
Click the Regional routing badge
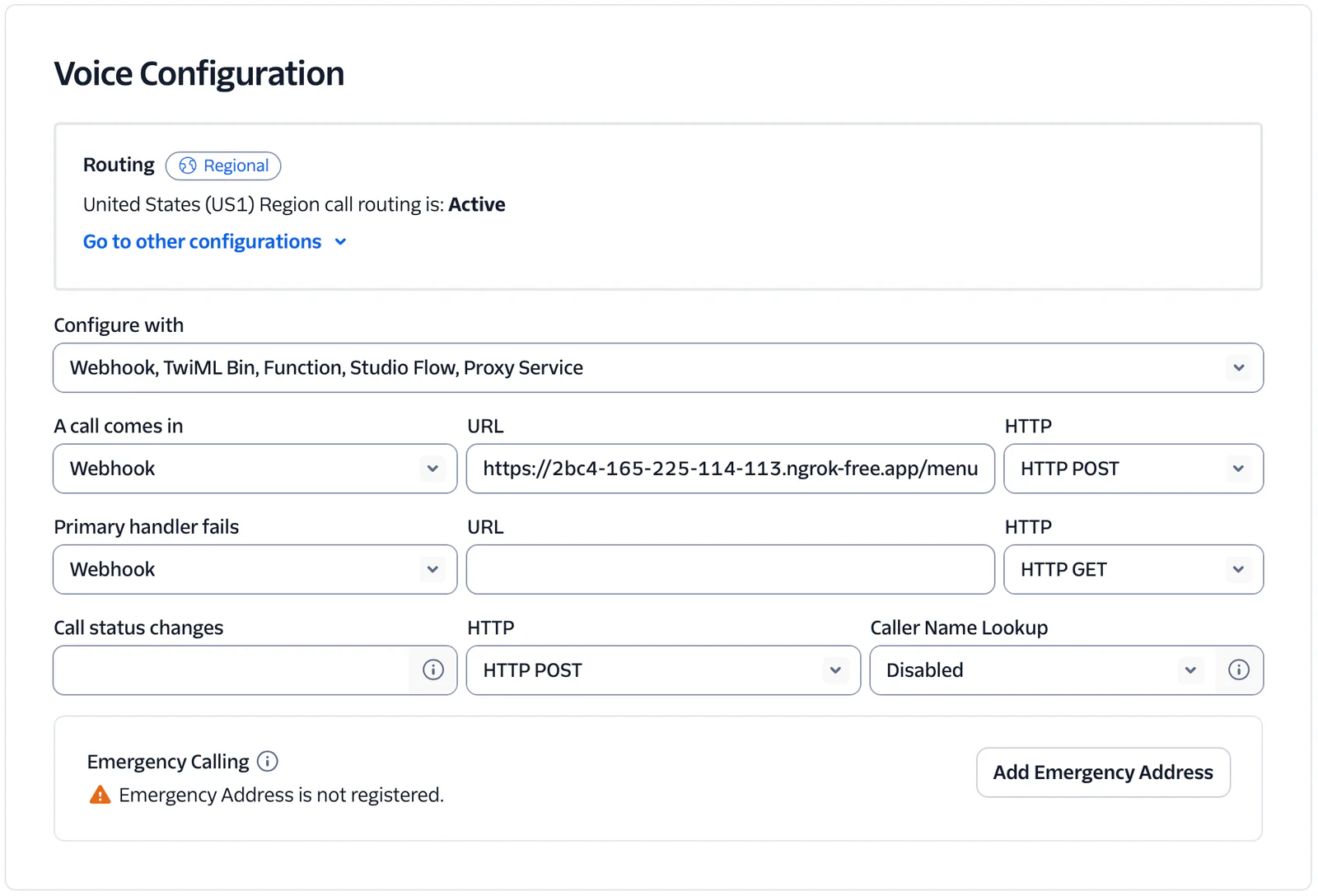pos(223,166)
